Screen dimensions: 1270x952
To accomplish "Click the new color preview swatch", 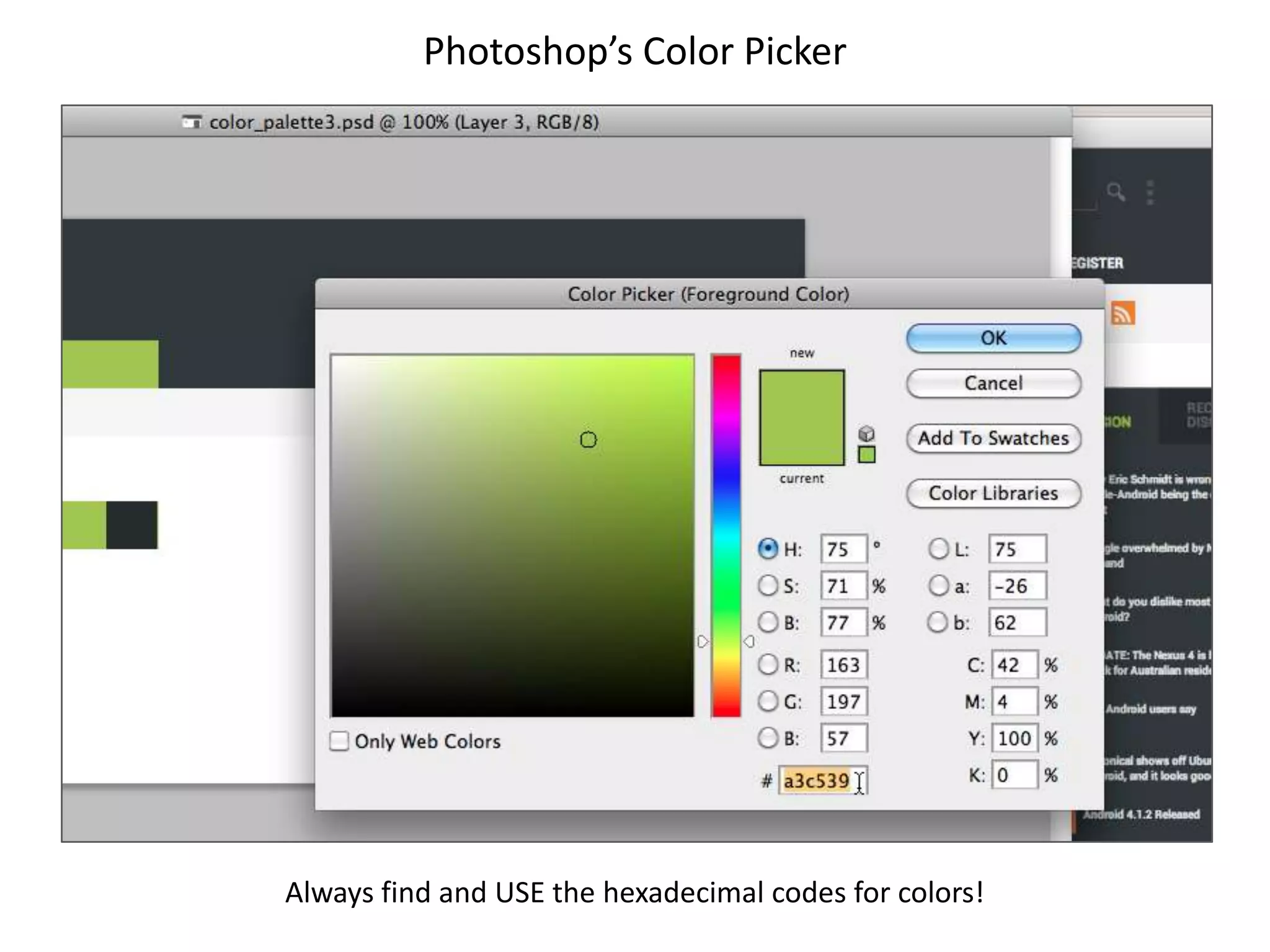I will point(802,394).
